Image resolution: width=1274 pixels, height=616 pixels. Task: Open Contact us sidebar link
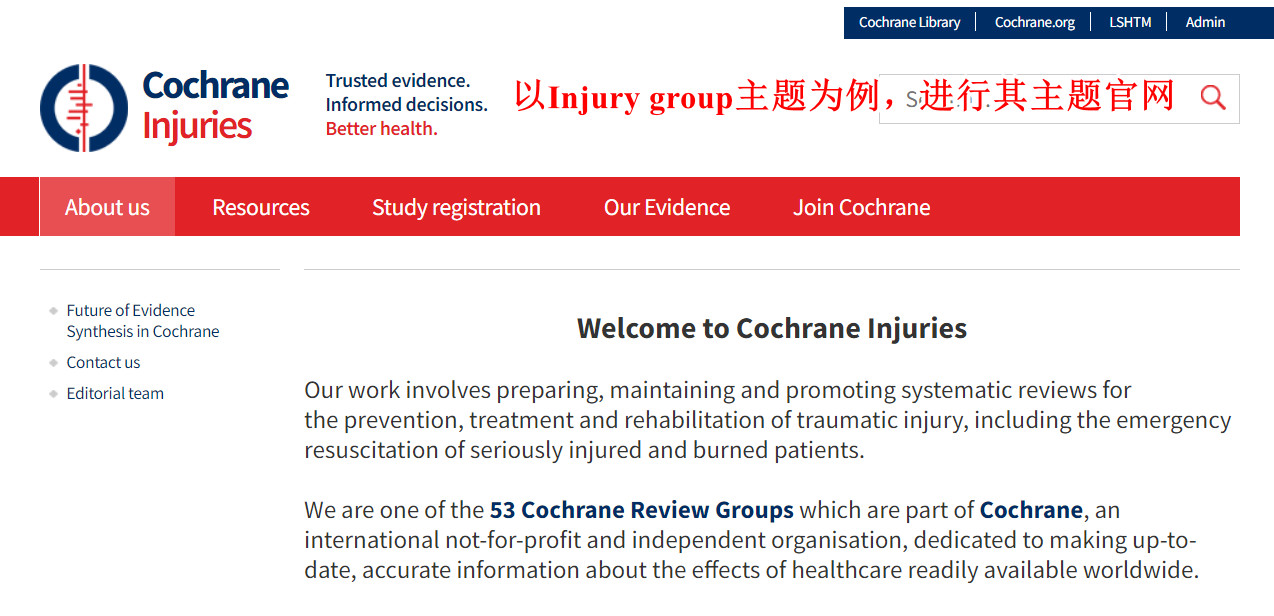click(x=103, y=362)
